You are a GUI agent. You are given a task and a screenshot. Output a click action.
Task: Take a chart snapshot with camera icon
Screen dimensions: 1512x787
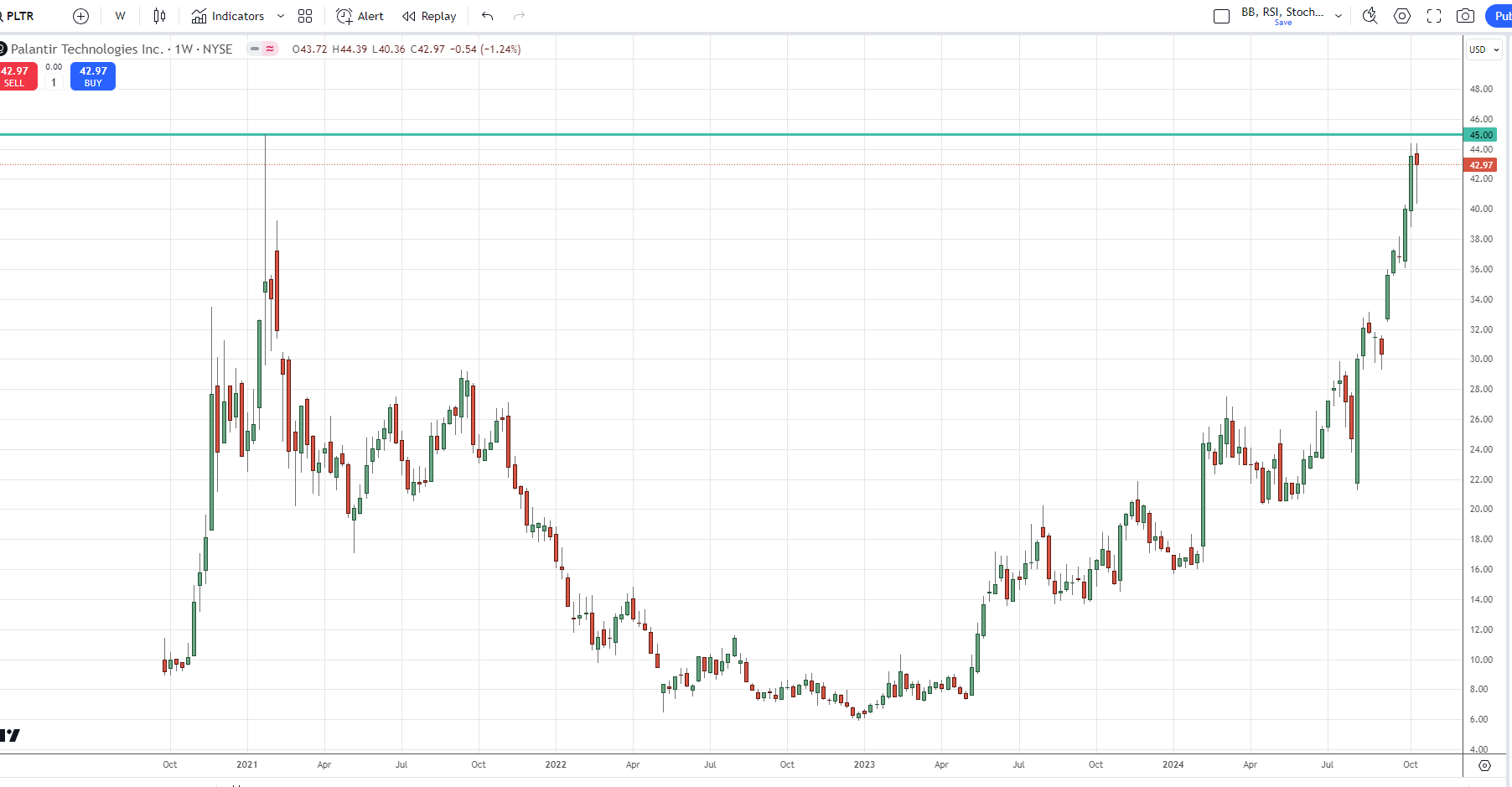coord(1465,16)
